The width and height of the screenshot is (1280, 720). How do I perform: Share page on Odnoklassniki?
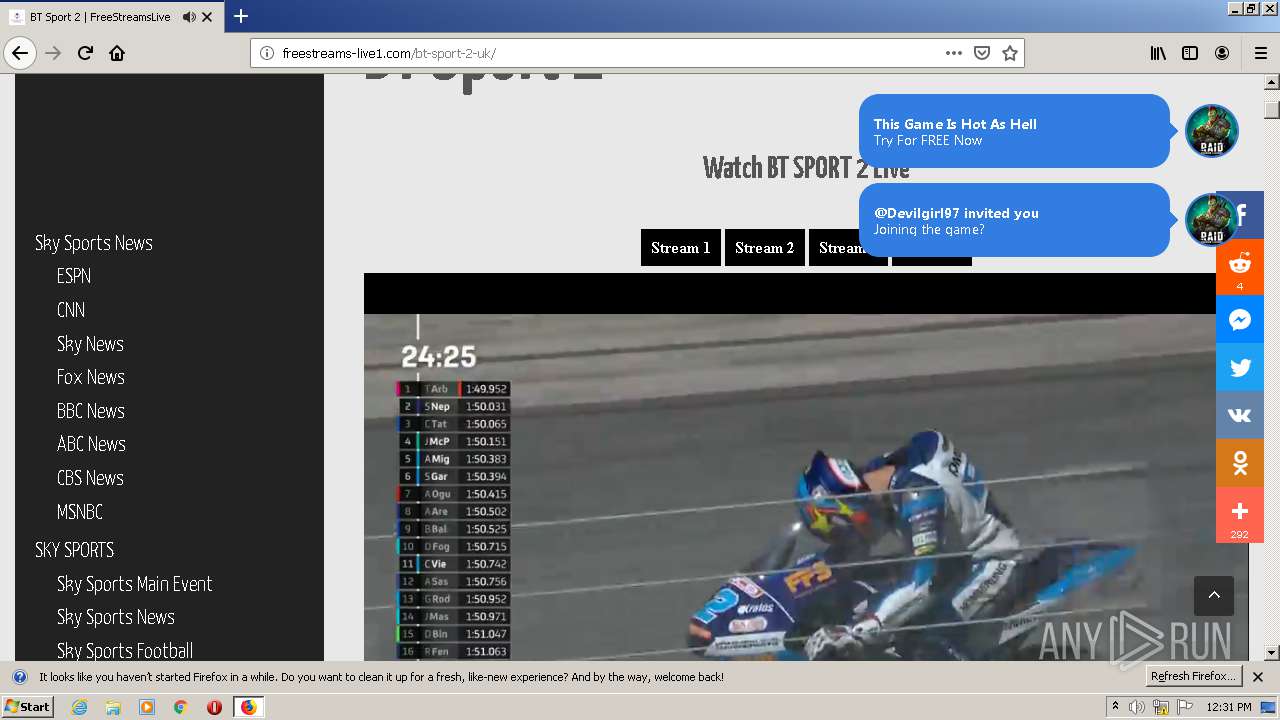point(1240,463)
